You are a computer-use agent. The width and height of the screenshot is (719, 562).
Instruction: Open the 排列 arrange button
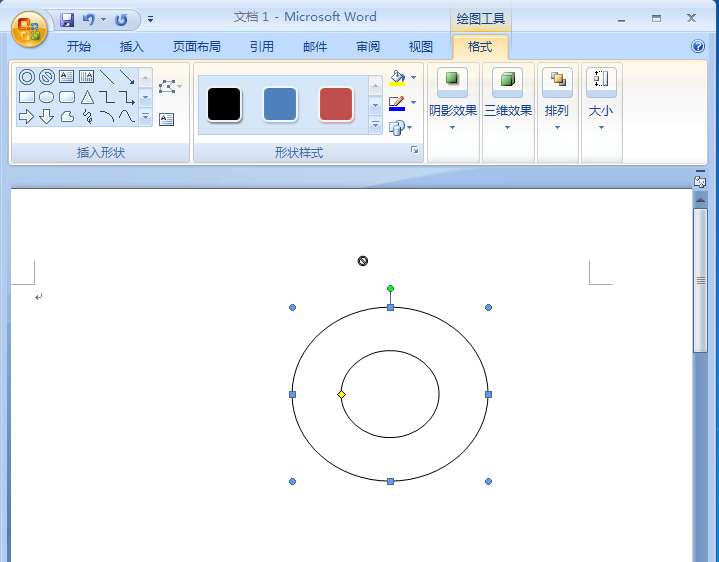557,110
